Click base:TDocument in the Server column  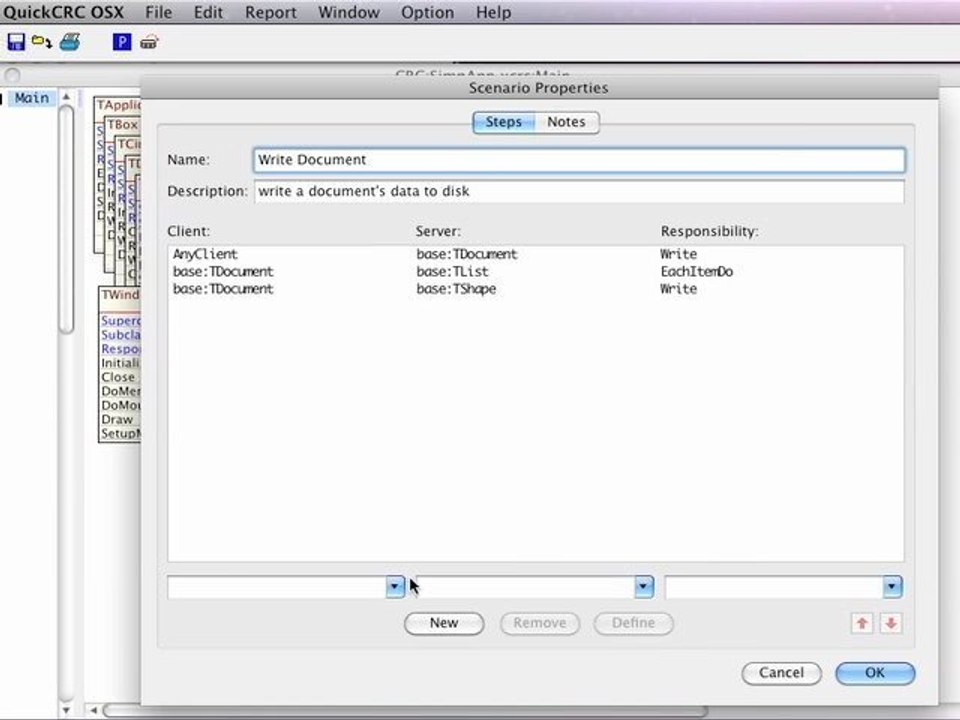pyautogui.click(x=467, y=254)
